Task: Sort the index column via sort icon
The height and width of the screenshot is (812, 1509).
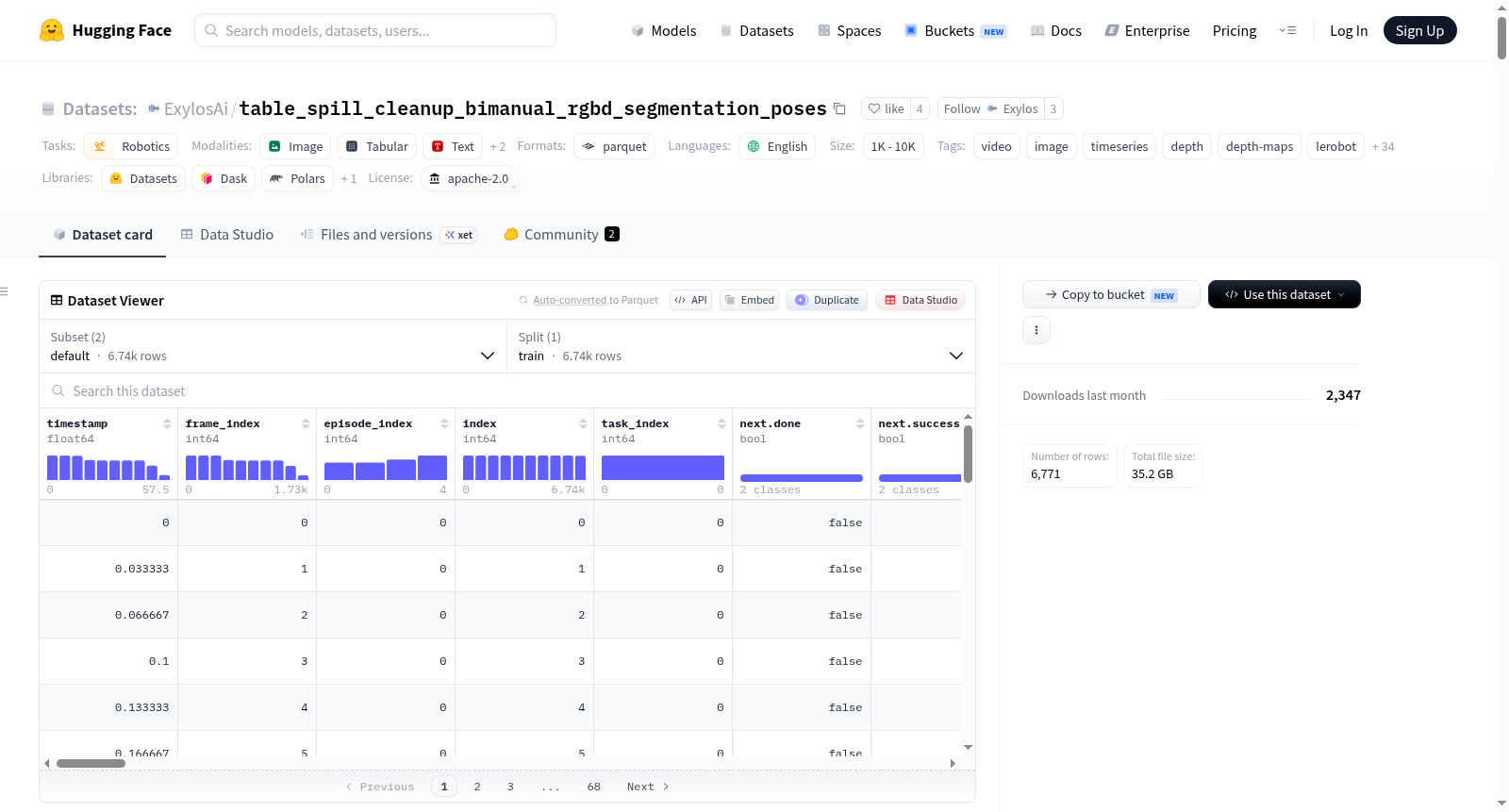Action: (x=583, y=423)
